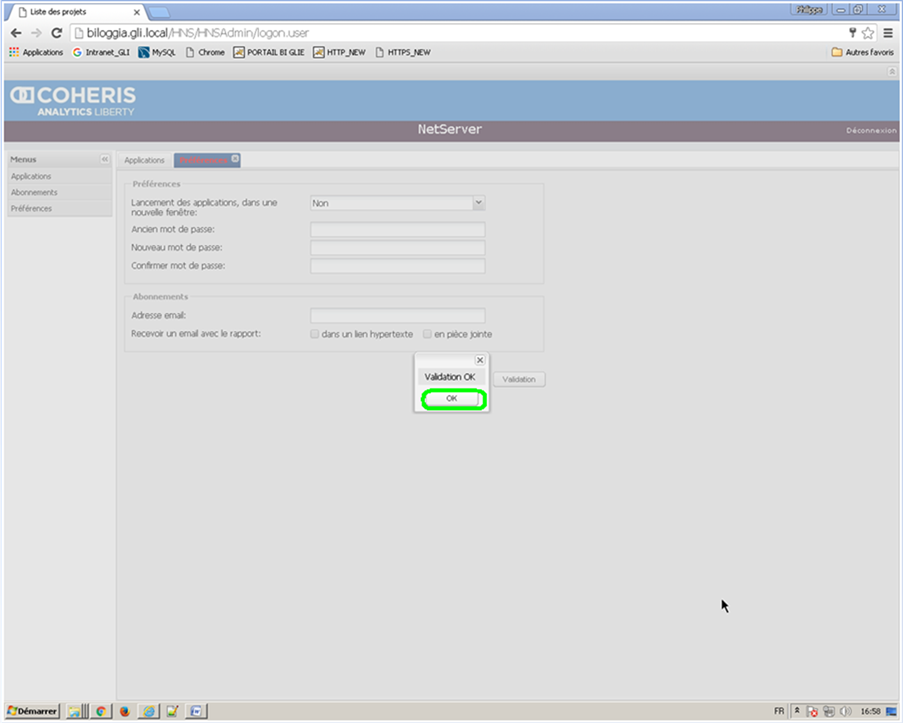Enable the 'en pièce jointe' checkbox
This screenshot has width=903, height=723.
pyautogui.click(x=427, y=334)
